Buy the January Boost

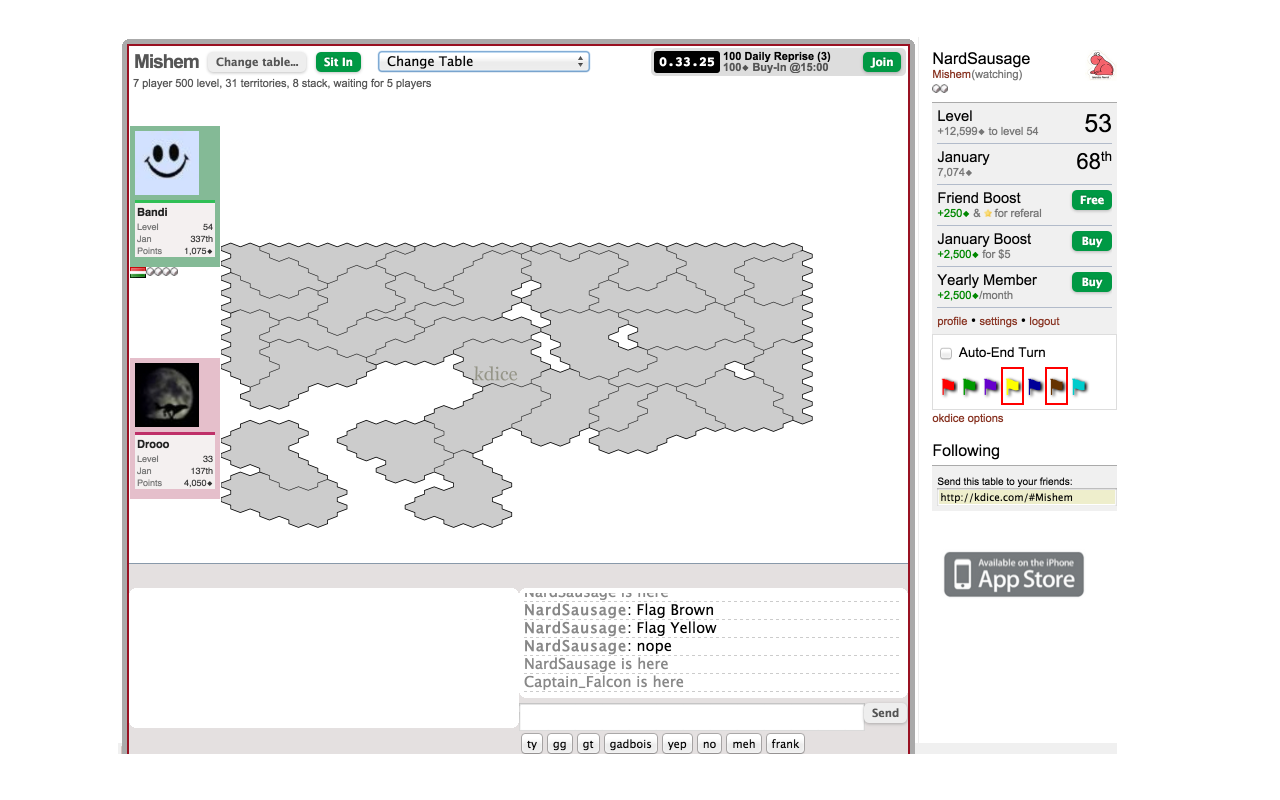coord(1092,241)
